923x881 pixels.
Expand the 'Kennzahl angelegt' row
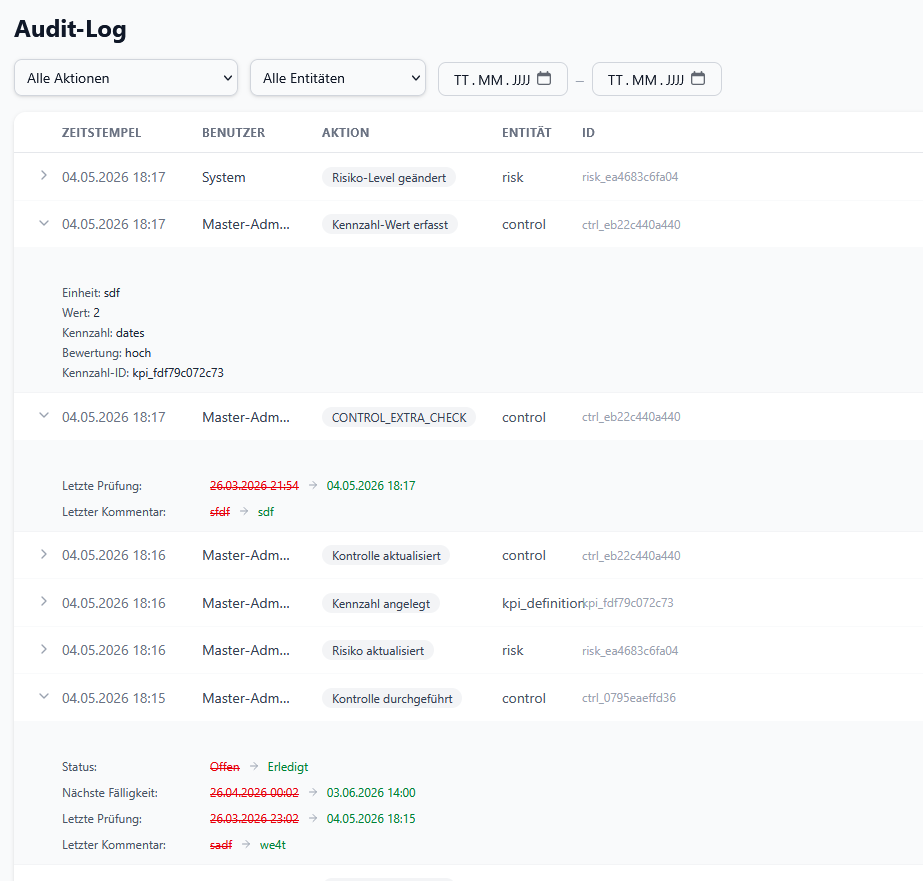[x=44, y=601]
